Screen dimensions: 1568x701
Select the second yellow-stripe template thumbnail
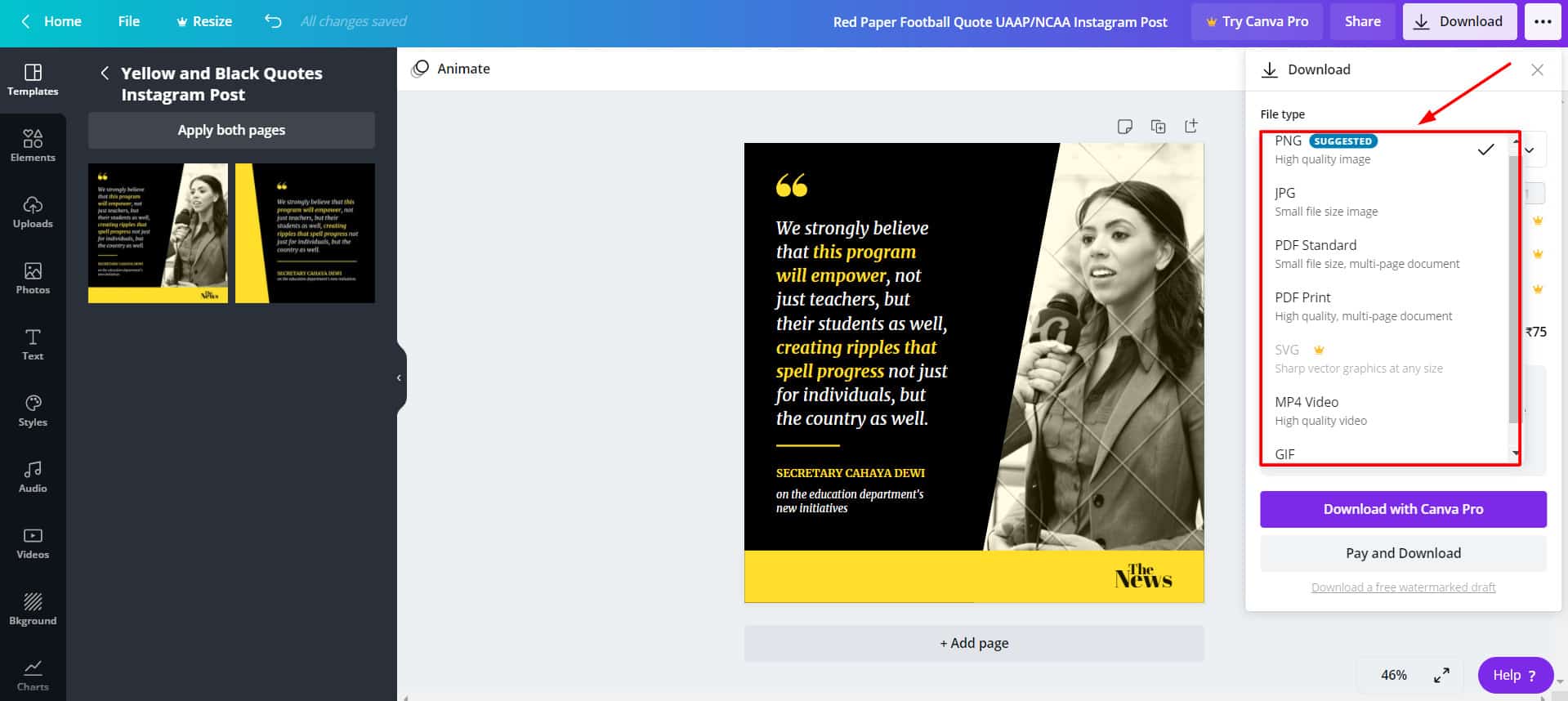click(x=305, y=233)
